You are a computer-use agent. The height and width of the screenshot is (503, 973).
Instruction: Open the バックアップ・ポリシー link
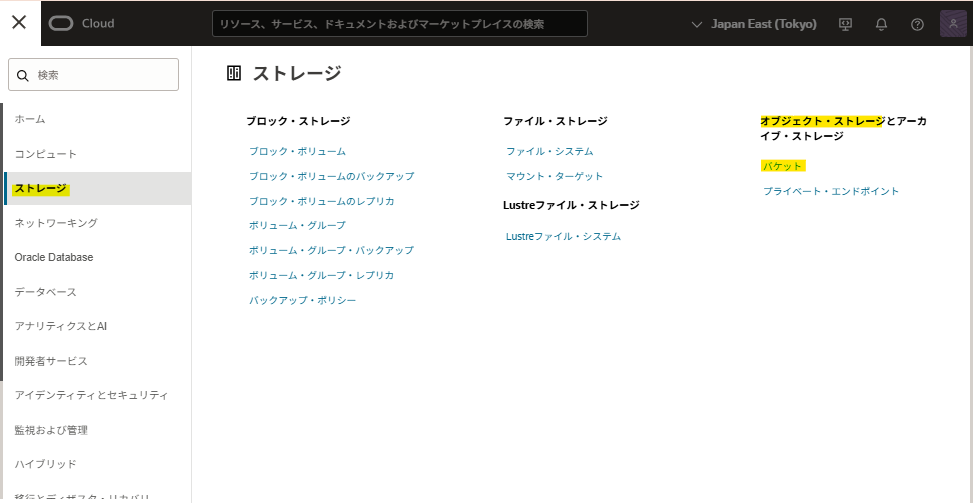pyautogui.click(x=302, y=300)
